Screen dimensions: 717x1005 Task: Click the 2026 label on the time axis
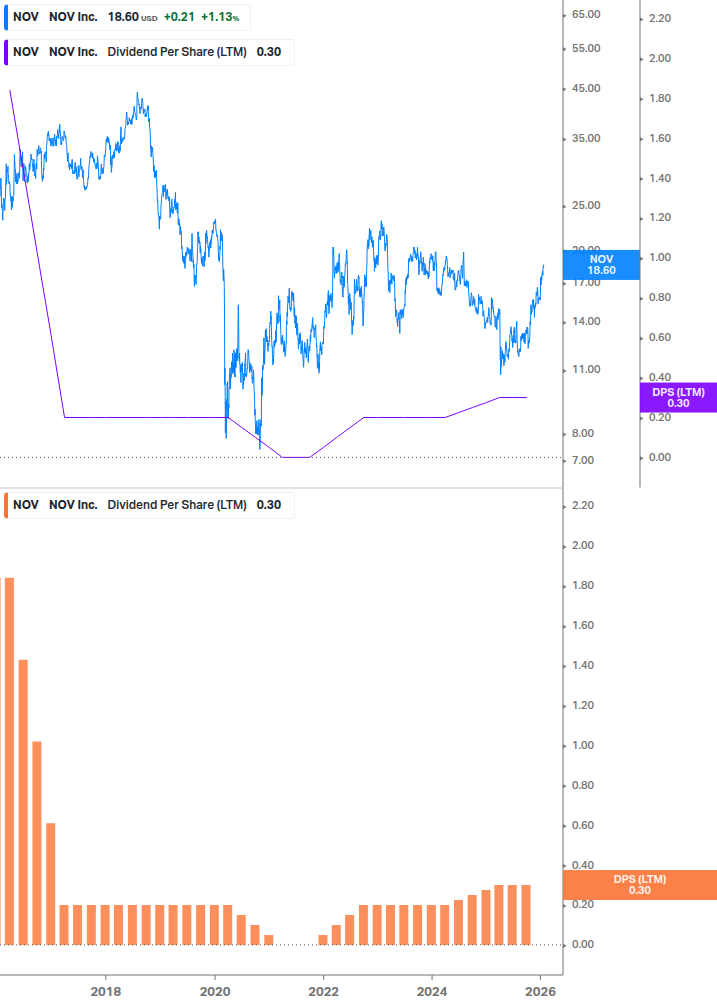pos(540,992)
